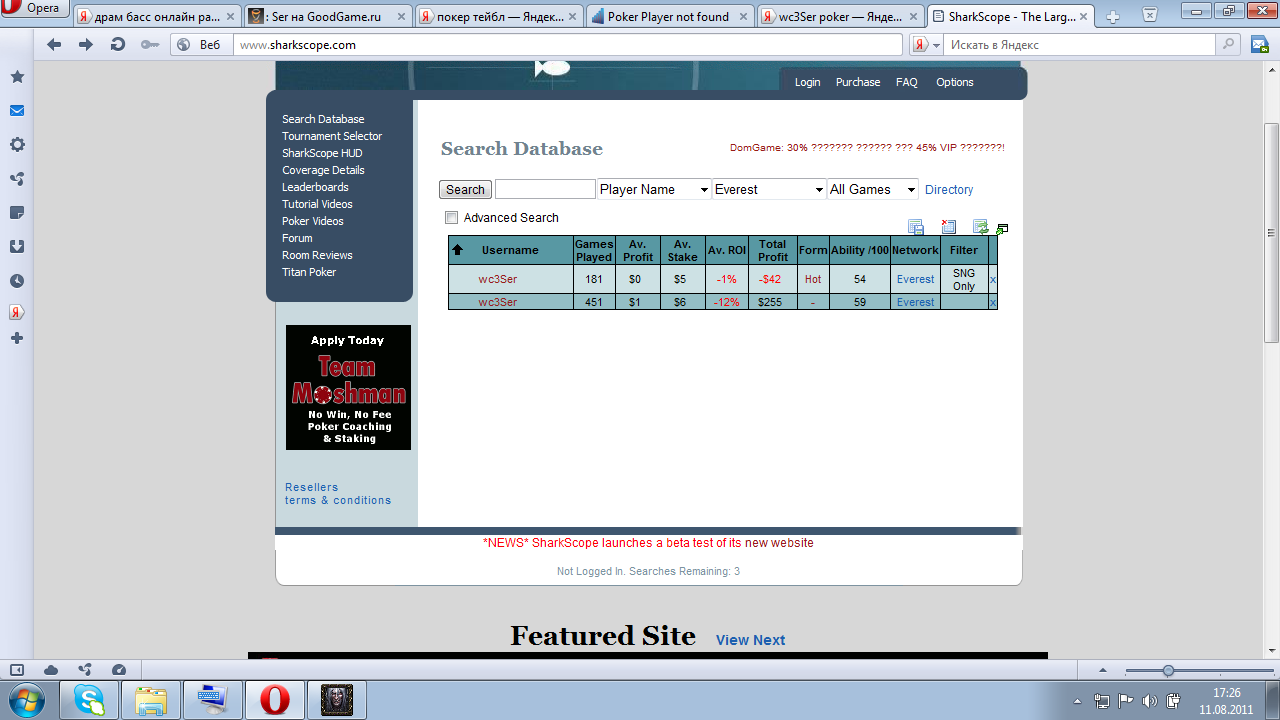The height and width of the screenshot is (720, 1280).
Task: Click the player search text field
Action: [545, 189]
